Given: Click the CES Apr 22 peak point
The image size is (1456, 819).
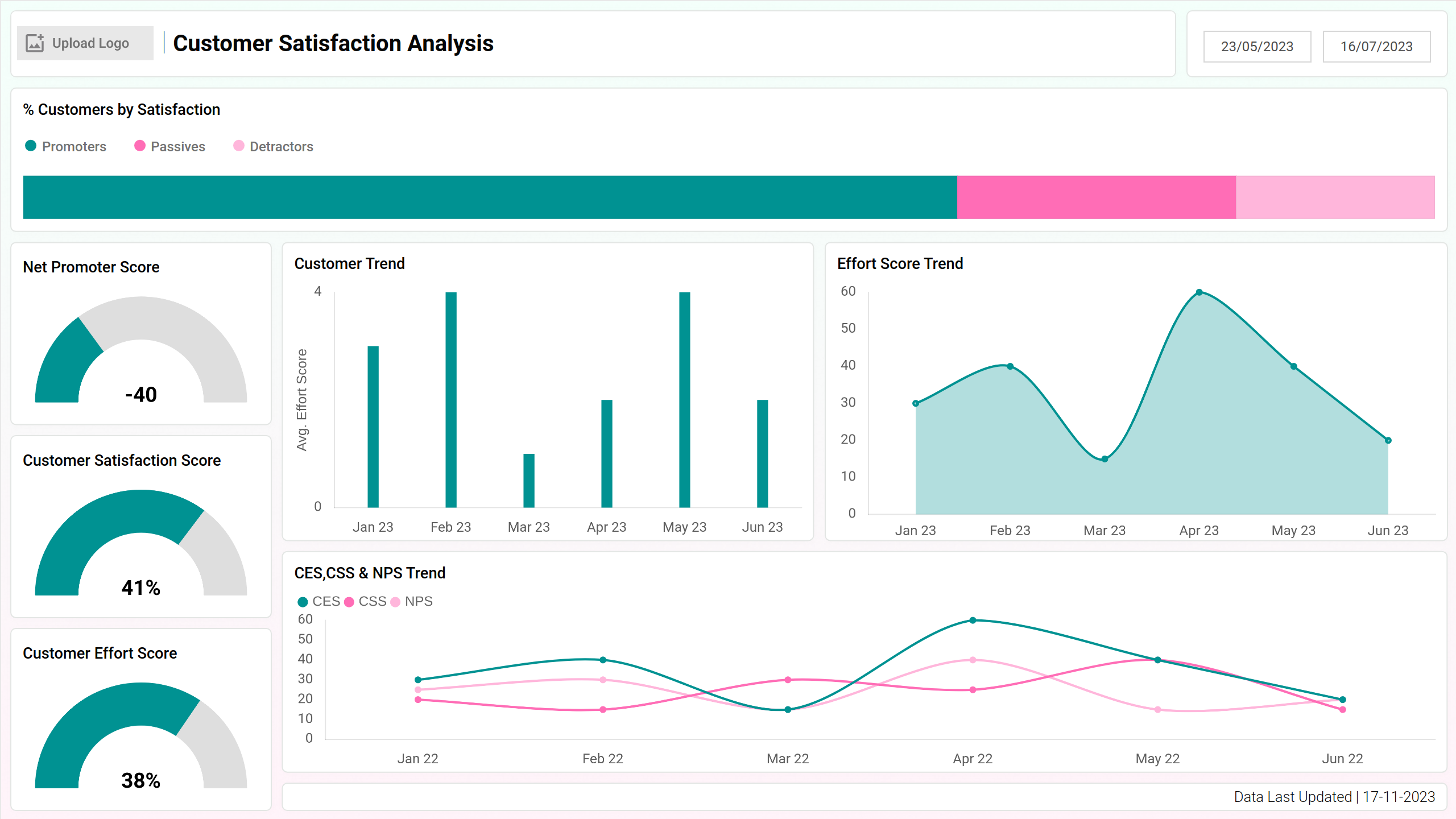Looking at the screenshot, I should pyautogui.click(x=973, y=621).
